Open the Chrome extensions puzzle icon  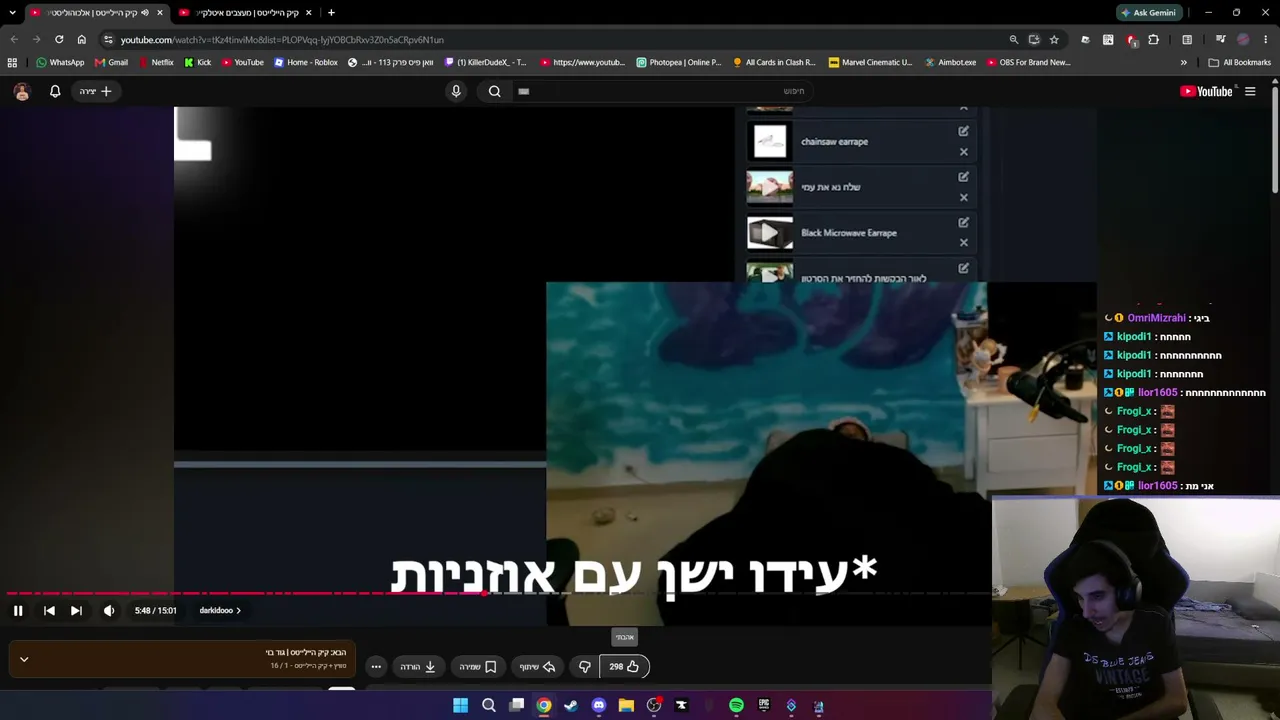point(1154,40)
